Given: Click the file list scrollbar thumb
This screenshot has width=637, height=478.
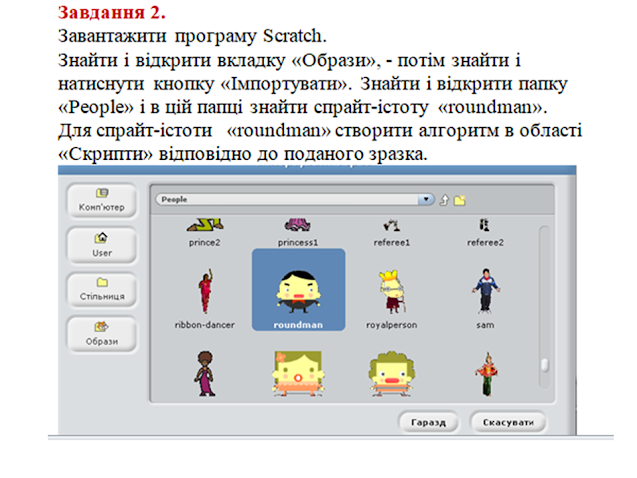Looking at the screenshot, I should pyautogui.click(x=545, y=364).
